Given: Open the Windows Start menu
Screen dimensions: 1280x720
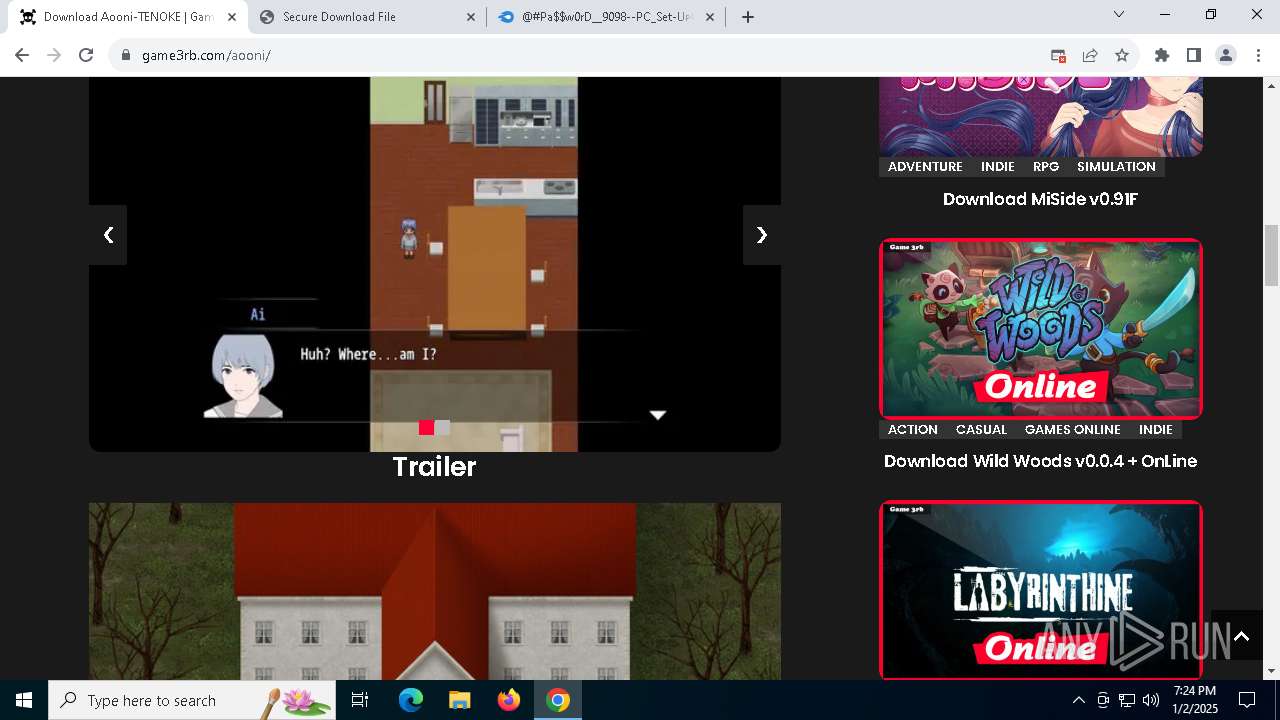Looking at the screenshot, I should [x=24, y=700].
